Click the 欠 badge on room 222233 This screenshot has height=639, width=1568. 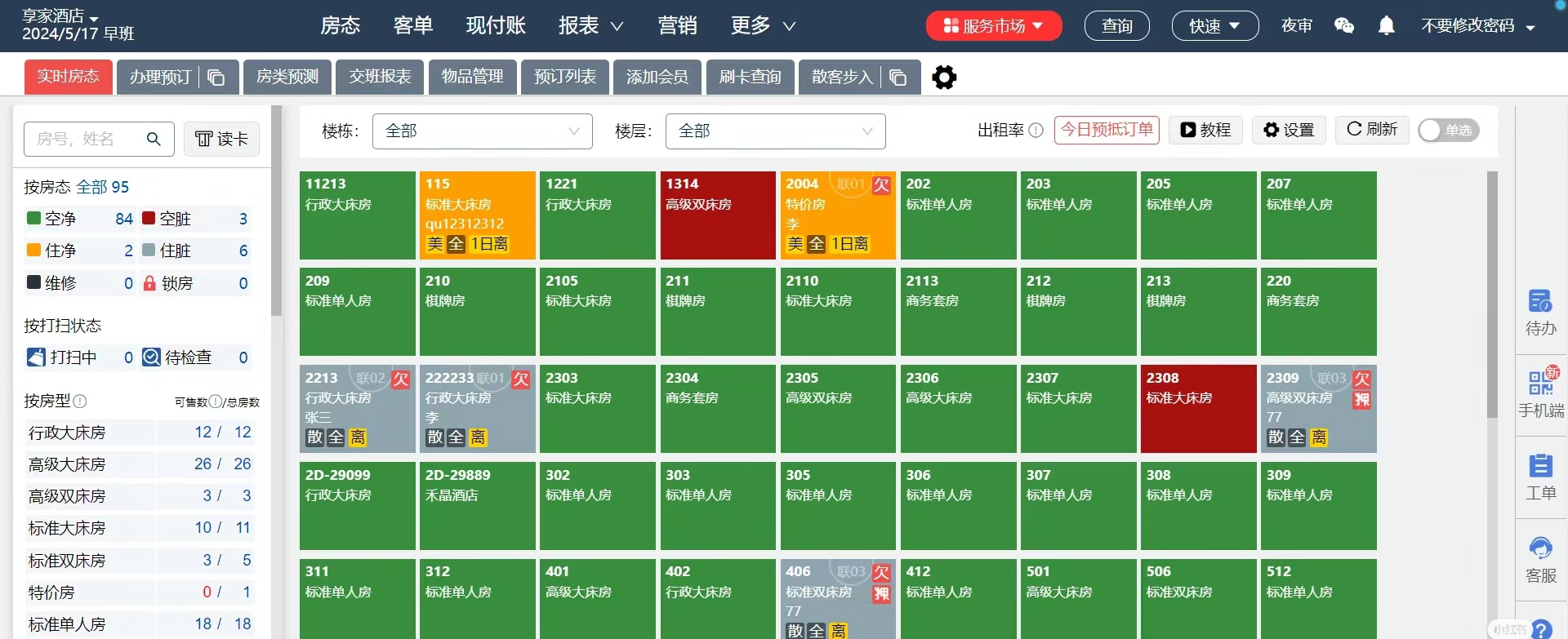(x=521, y=379)
